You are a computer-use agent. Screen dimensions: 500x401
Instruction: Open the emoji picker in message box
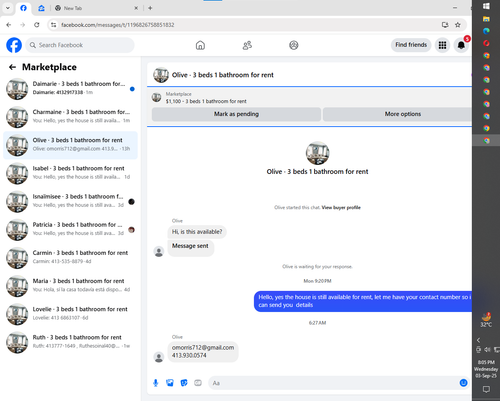[463, 383]
